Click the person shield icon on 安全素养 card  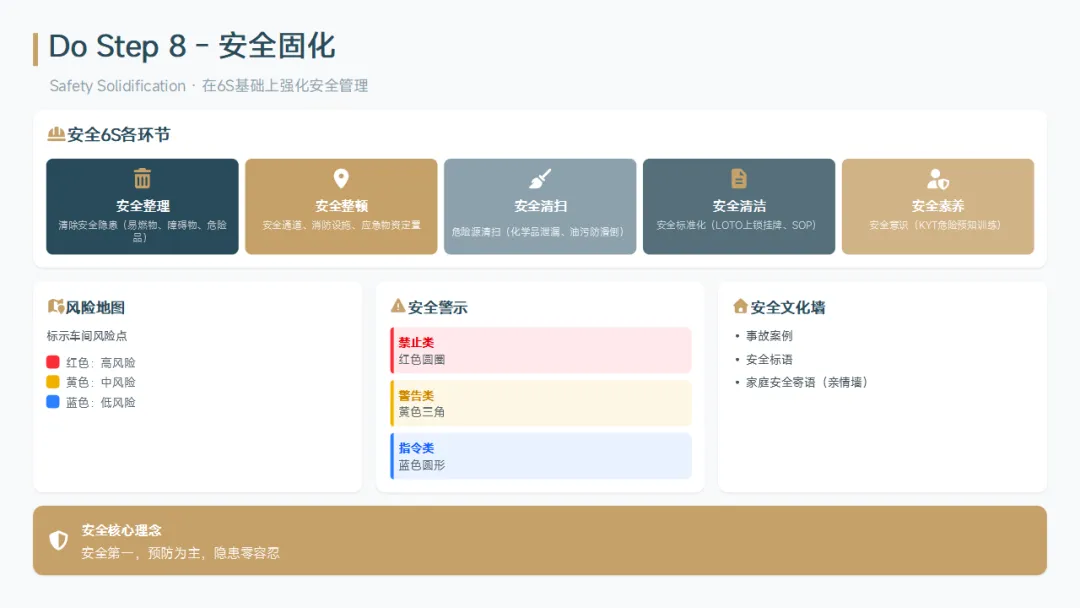pos(937,179)
